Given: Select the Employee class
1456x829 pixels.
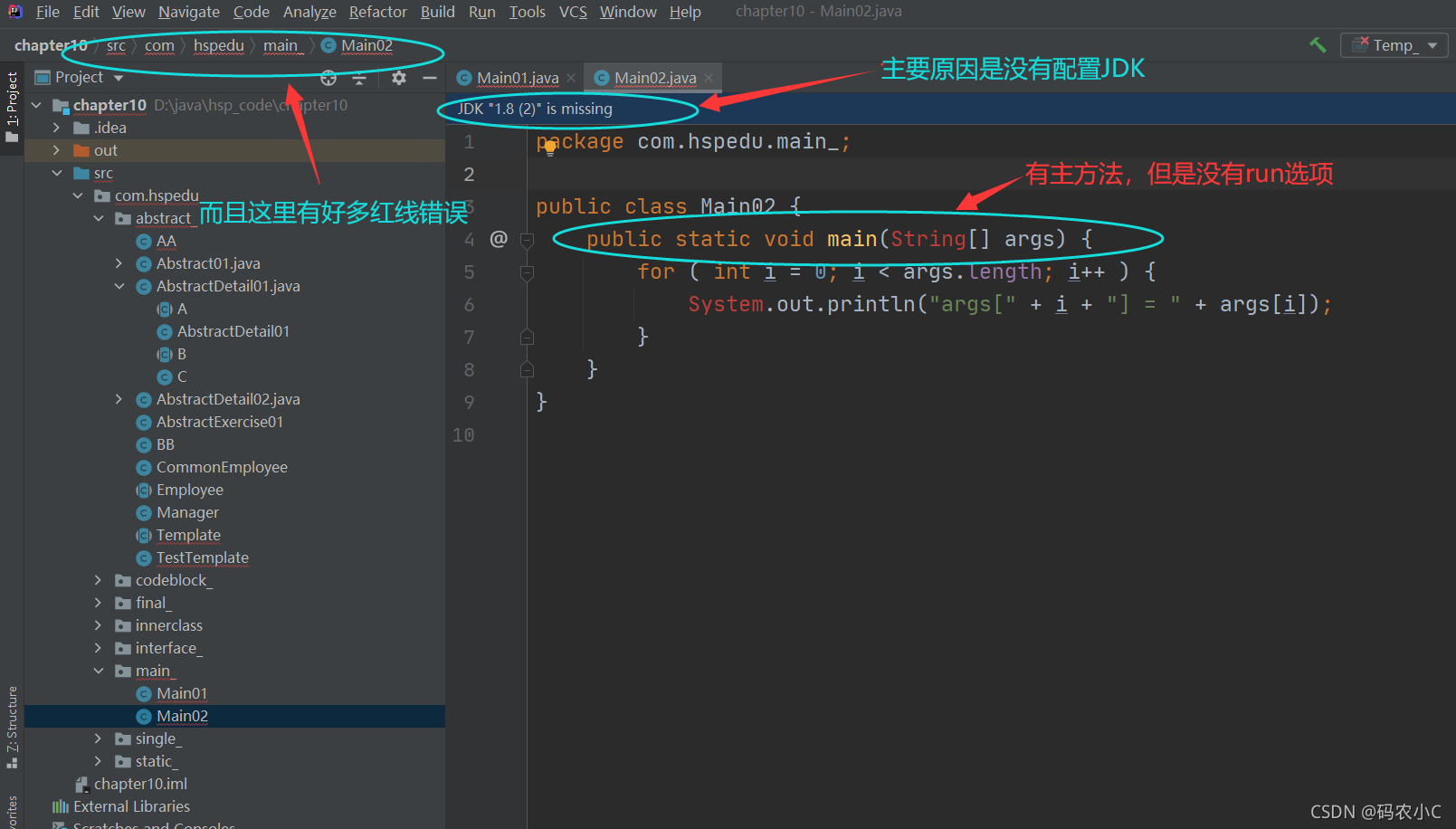Looking at the screenshot, I should 189,490.
